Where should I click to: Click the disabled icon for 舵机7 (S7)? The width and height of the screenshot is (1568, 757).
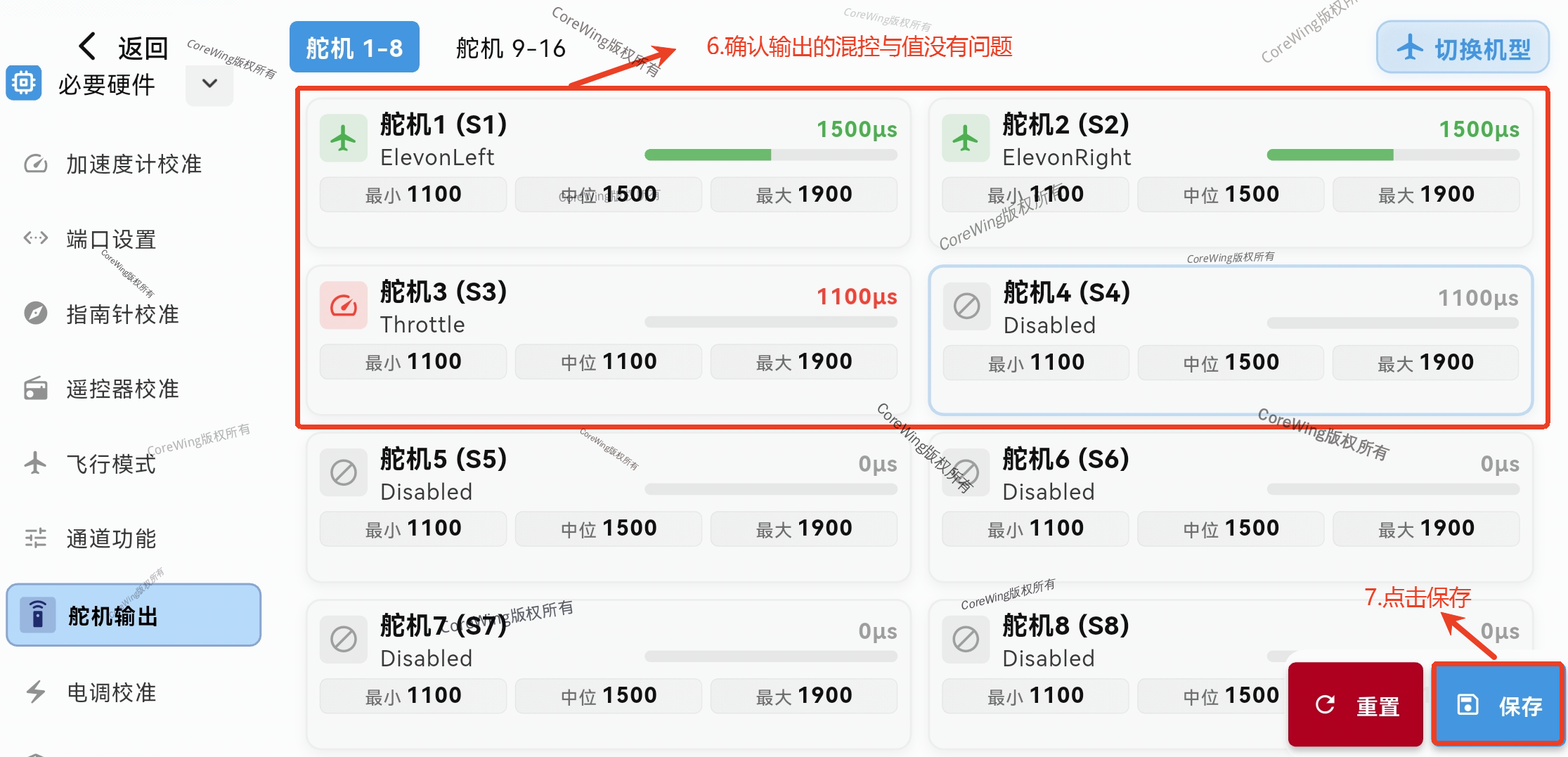tap(343, 640)
